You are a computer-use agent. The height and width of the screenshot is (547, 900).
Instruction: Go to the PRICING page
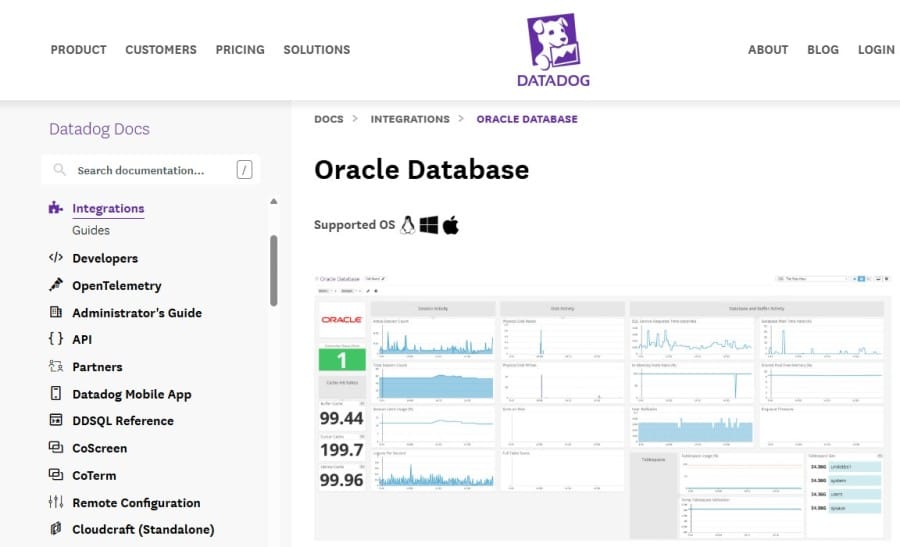click(240, 49)
